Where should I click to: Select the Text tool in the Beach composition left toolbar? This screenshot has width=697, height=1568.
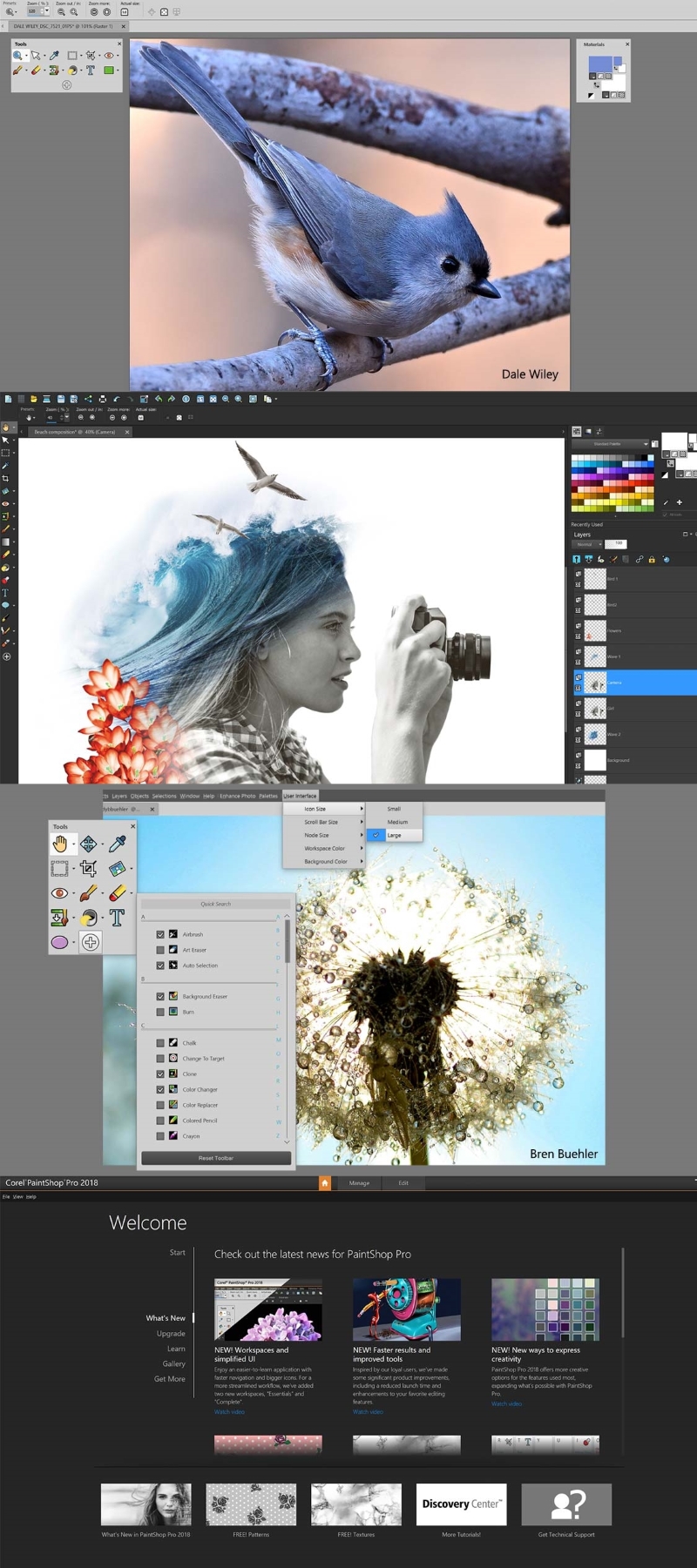click(5, 592)
